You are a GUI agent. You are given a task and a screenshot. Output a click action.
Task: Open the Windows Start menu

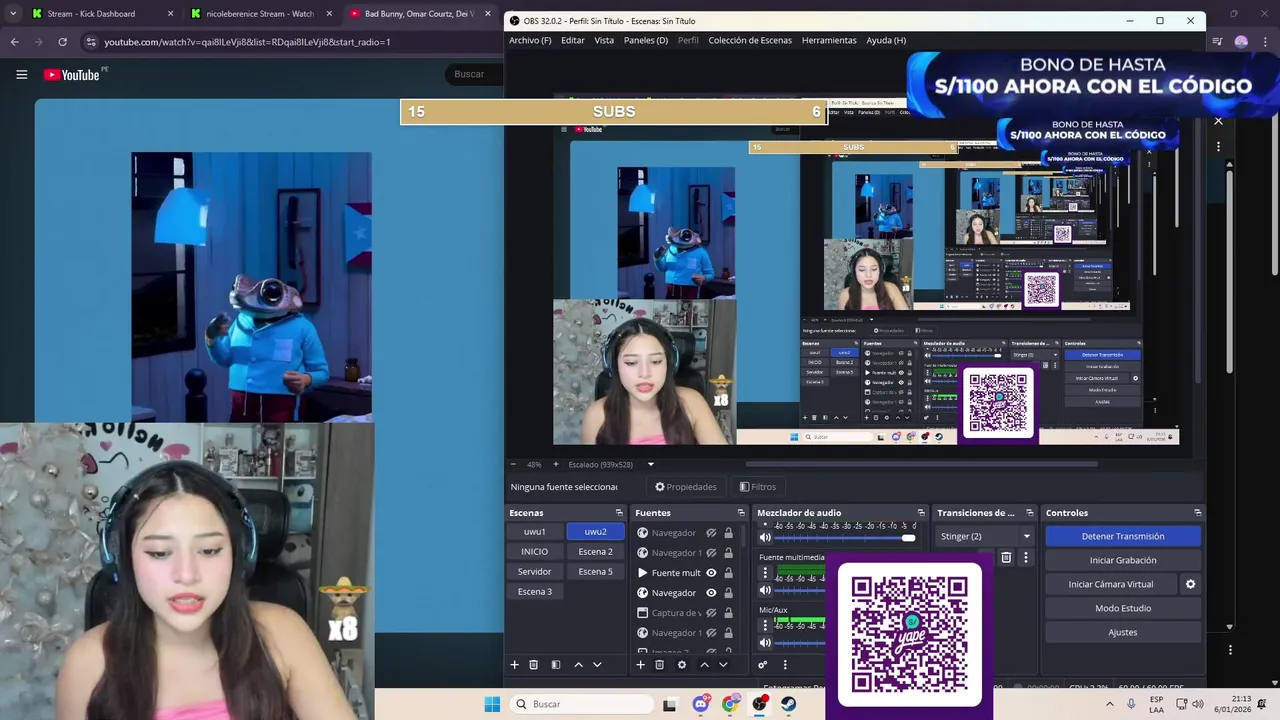pyautogui.click(x=492, y=704)
